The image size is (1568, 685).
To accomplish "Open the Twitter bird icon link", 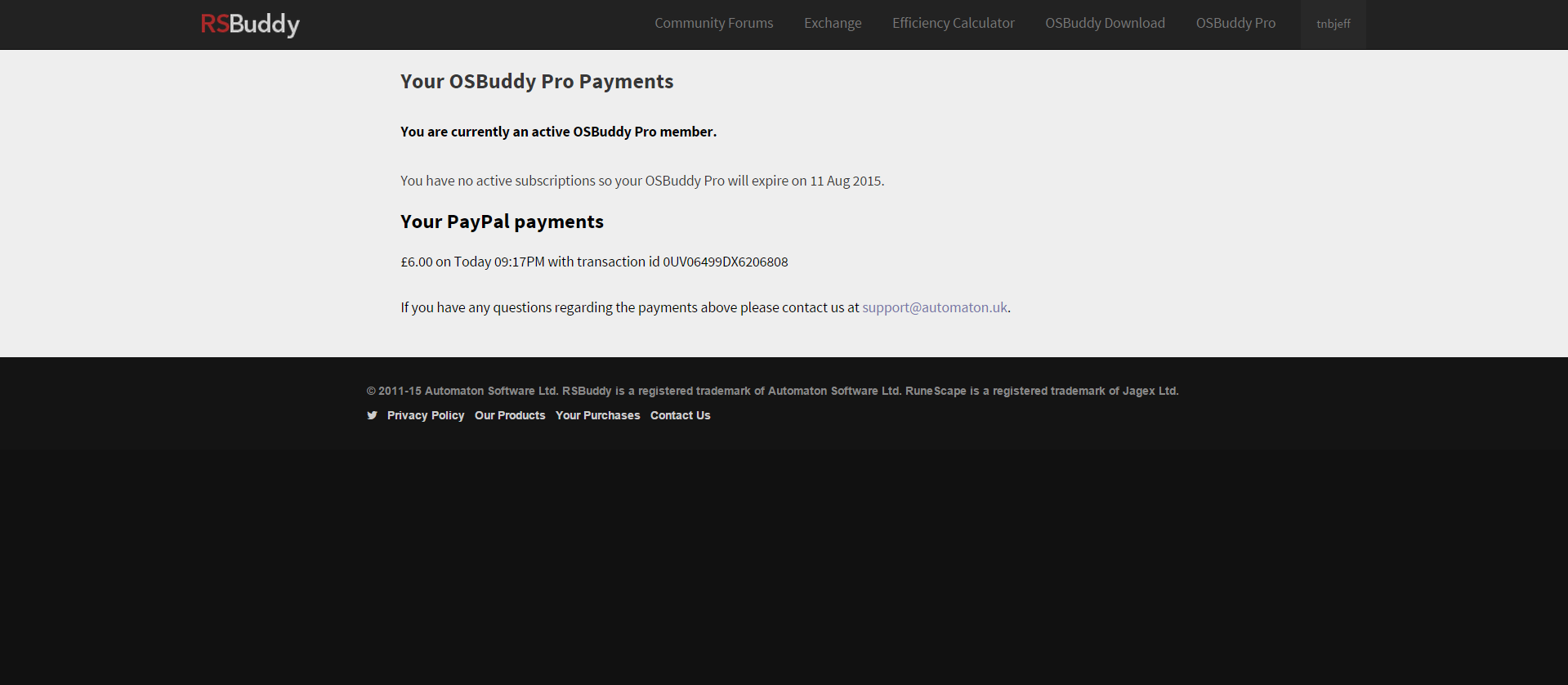I will pos(372,415).
